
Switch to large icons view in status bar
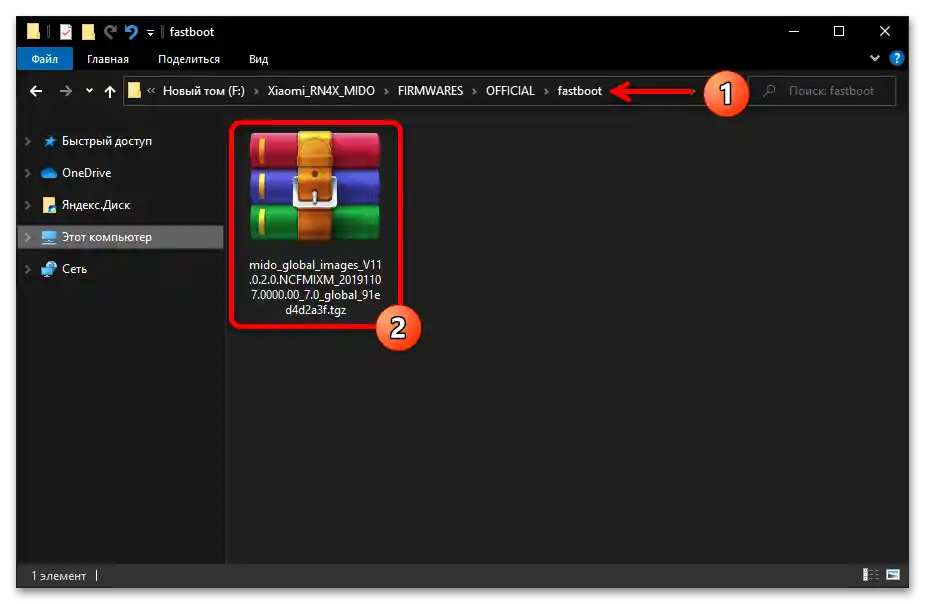(x=893, y=575)
